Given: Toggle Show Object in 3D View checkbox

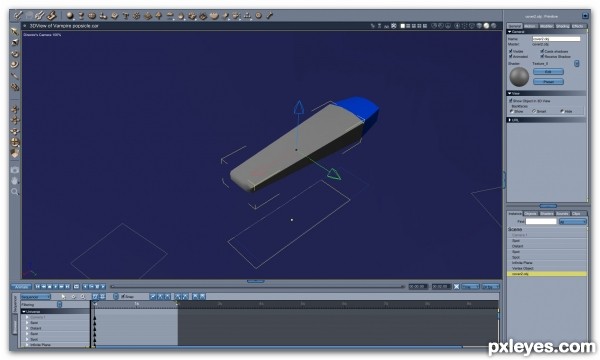Looking at the screenshot, I should [x=510, y=101].
